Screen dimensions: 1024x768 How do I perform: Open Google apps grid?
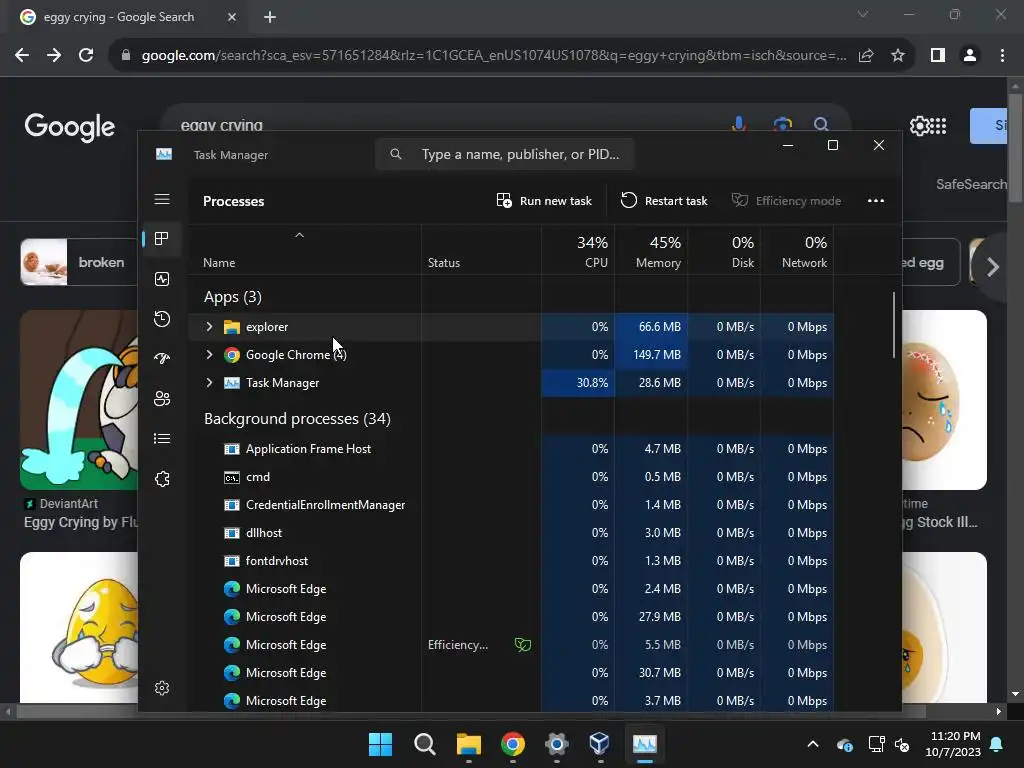click(x=938, y=126)
